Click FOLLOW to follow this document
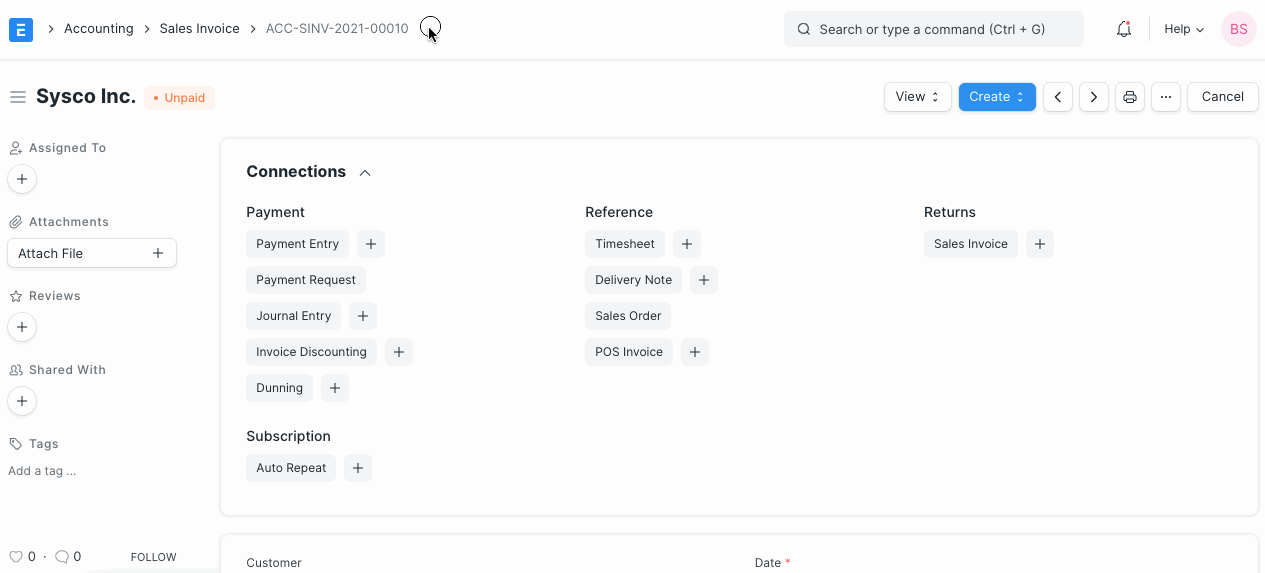Screen dimensions: 1265x573 [153, 557]
